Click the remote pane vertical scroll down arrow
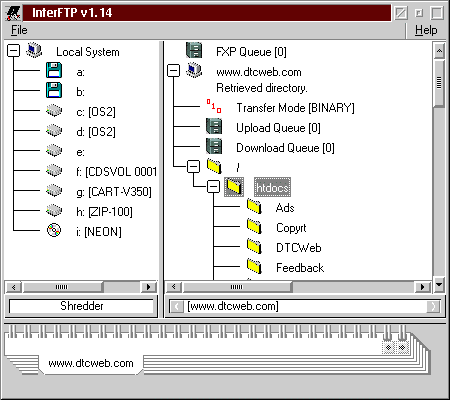Image resolution: width=450 pixels, height=400 pixels. click(x=439, y=285)
